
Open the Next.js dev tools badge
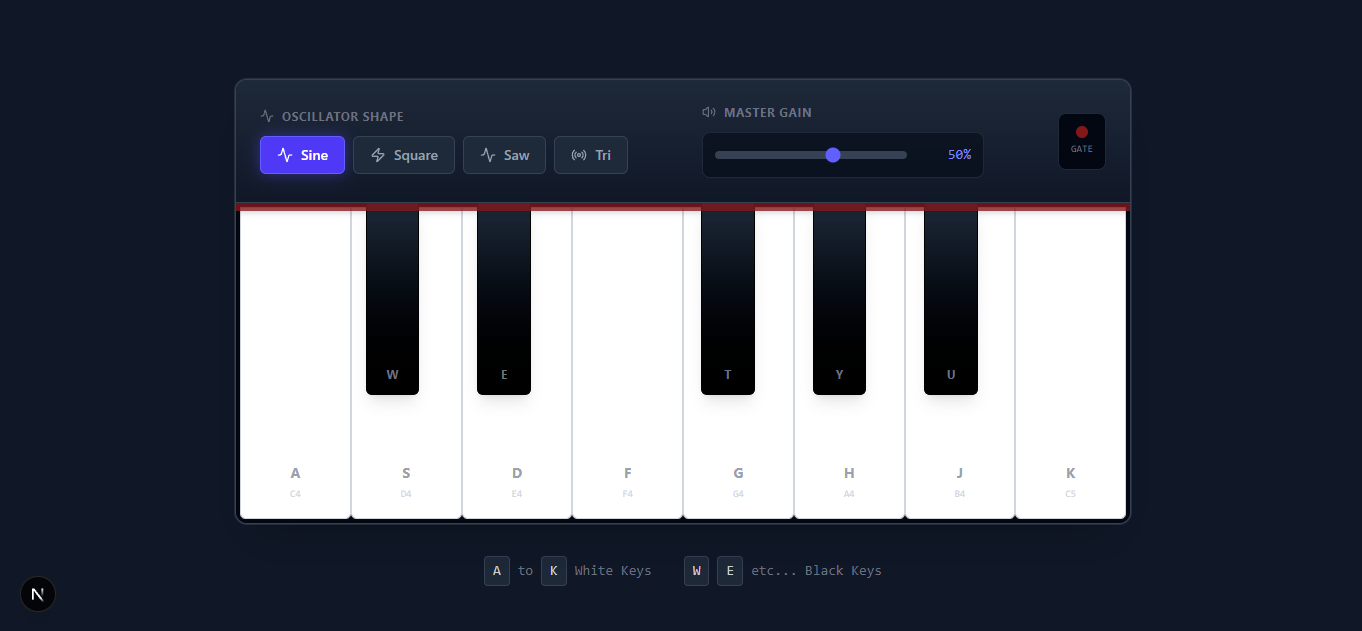coord(38,594)
